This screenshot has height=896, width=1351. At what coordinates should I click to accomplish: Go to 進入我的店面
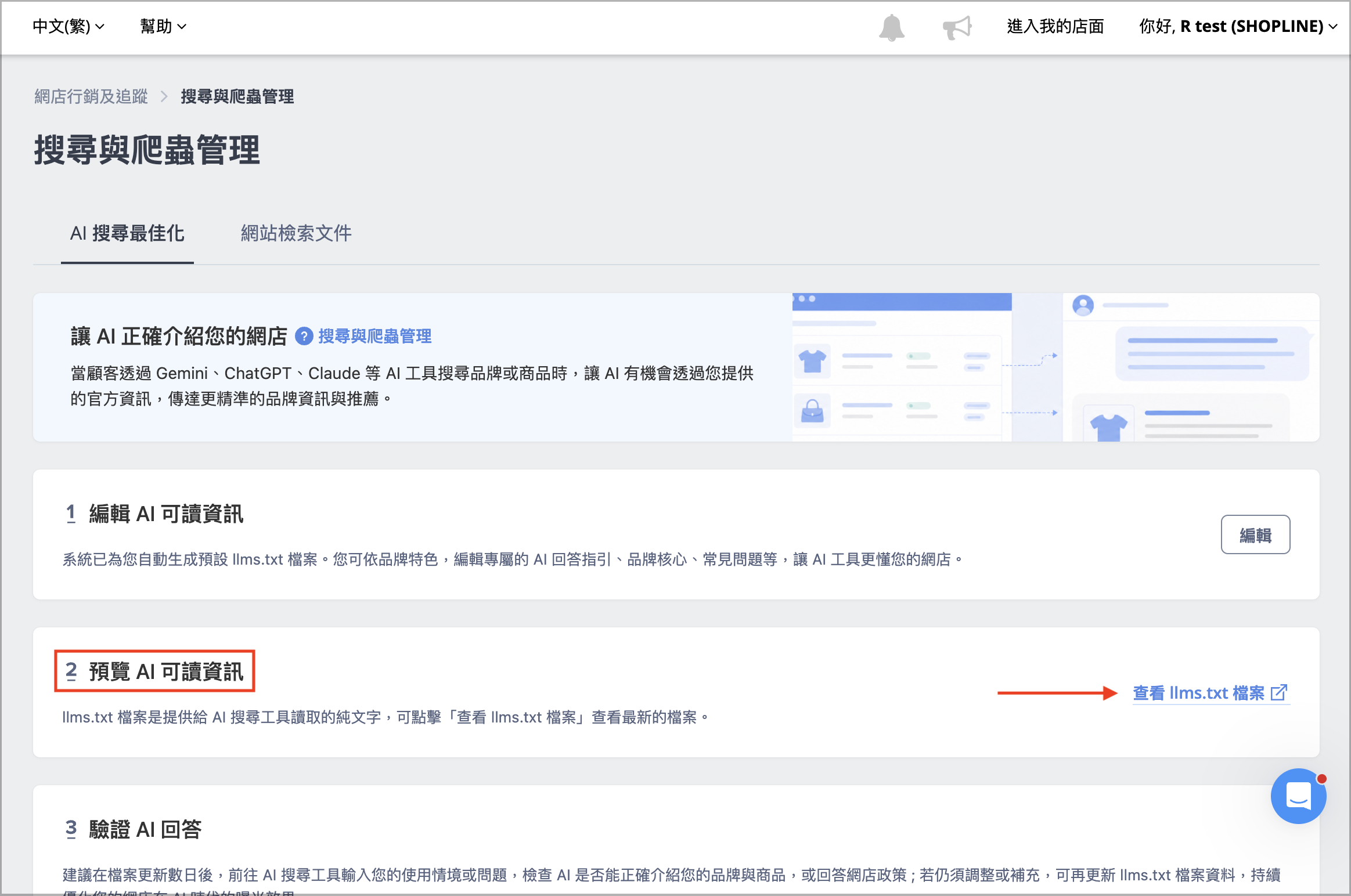(1055, 27)
